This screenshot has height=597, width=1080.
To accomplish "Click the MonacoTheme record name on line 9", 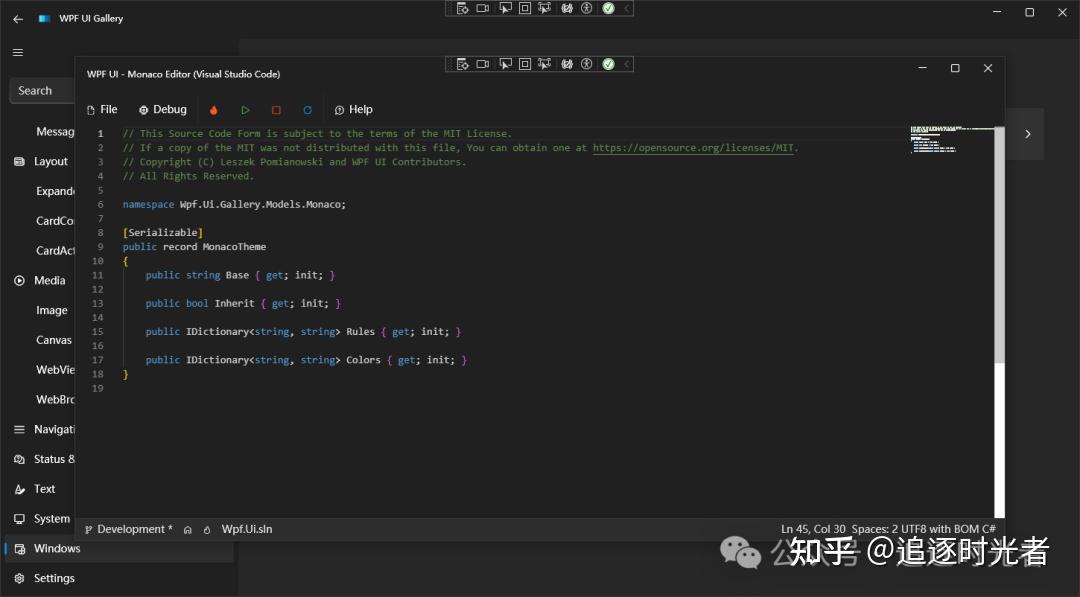I will pyautogui.click(x=234, y=247).
